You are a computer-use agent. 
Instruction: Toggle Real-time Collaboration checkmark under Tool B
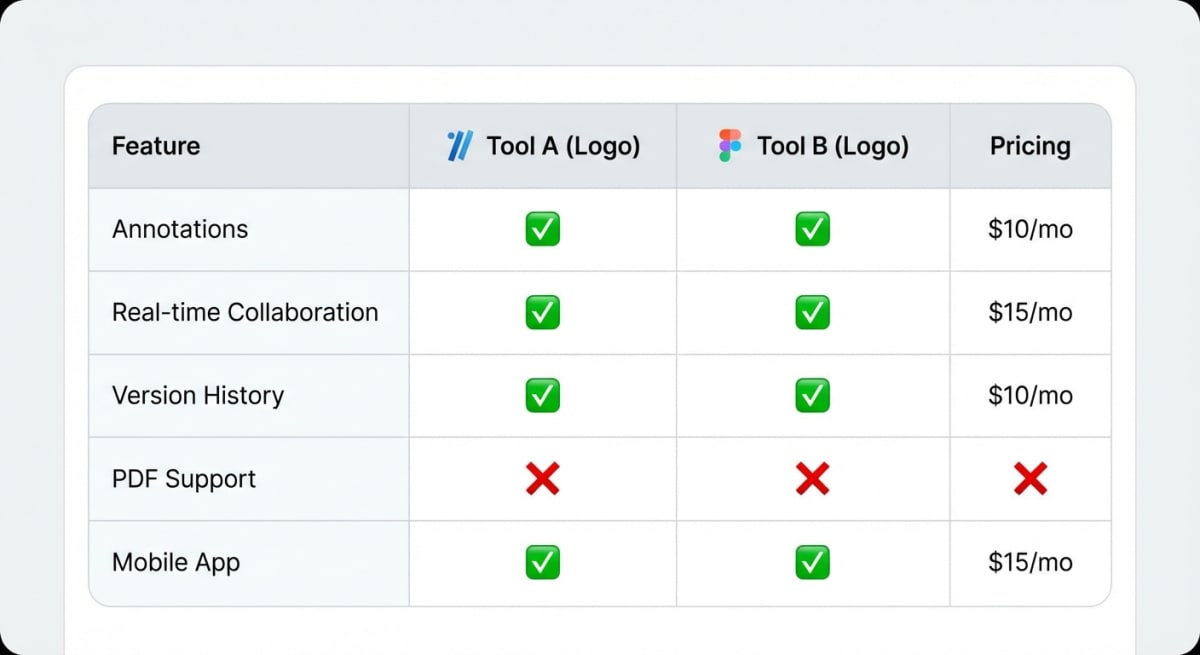813,312
